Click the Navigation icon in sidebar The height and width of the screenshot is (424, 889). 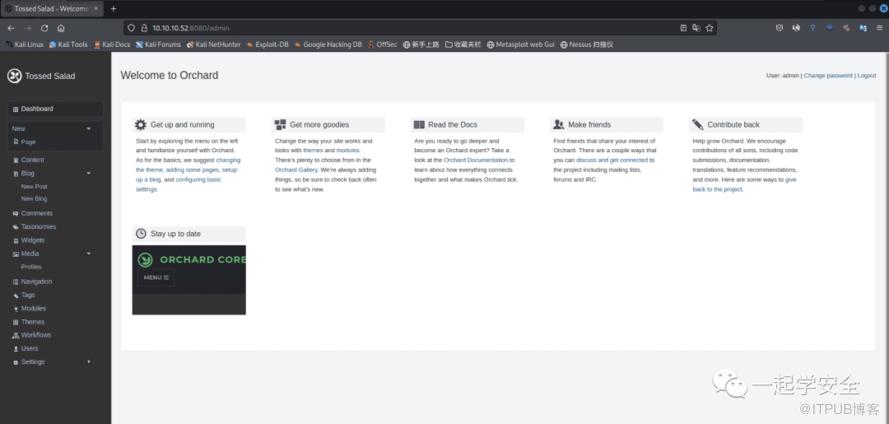pos(16,282)
